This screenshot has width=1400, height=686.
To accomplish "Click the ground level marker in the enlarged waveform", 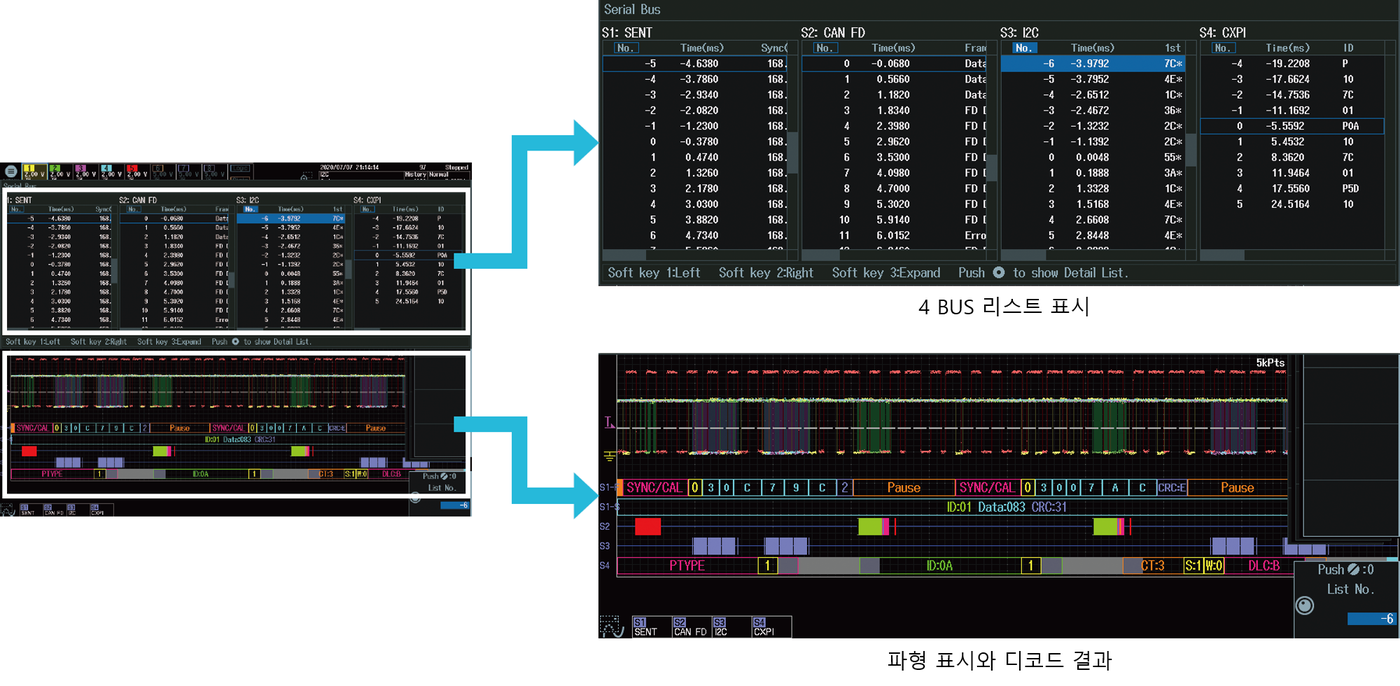I will (608, 458).
